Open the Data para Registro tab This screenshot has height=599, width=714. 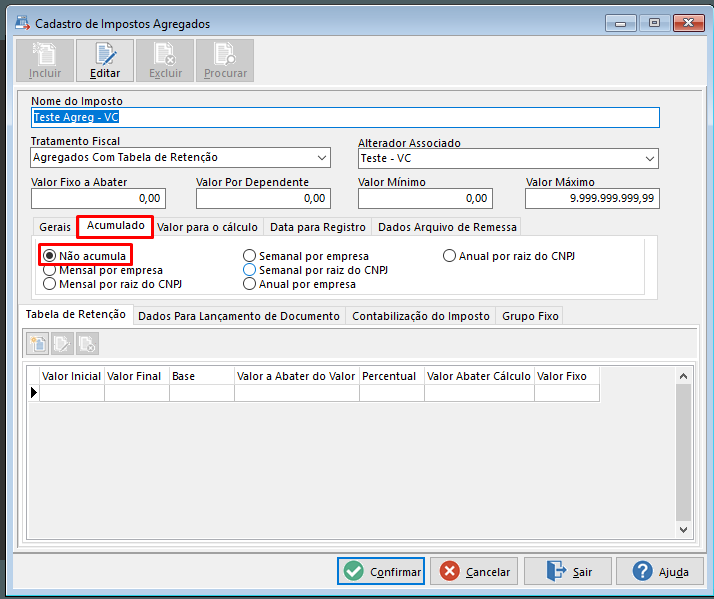click(317, 227)
